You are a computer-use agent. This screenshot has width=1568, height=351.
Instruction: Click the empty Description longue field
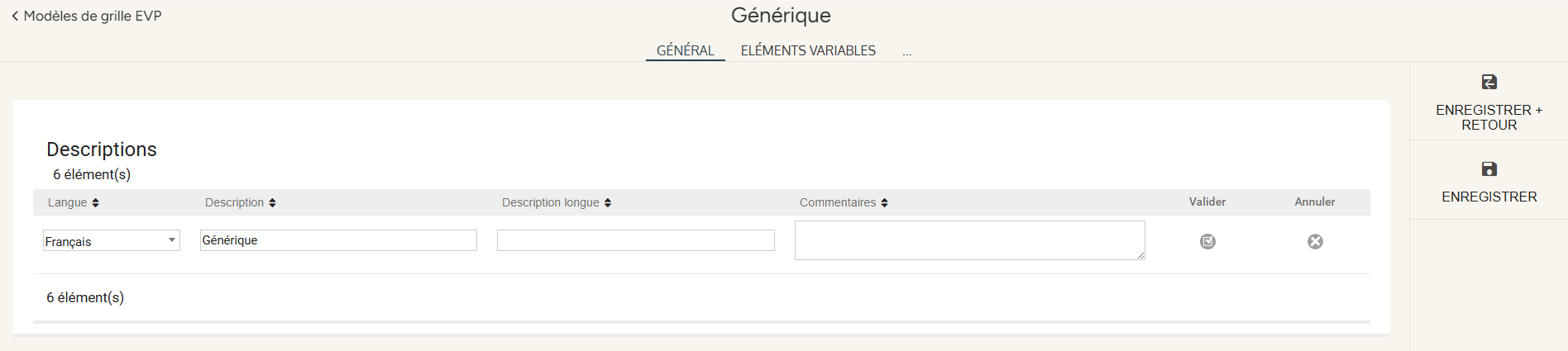click(x=636, y=240)
